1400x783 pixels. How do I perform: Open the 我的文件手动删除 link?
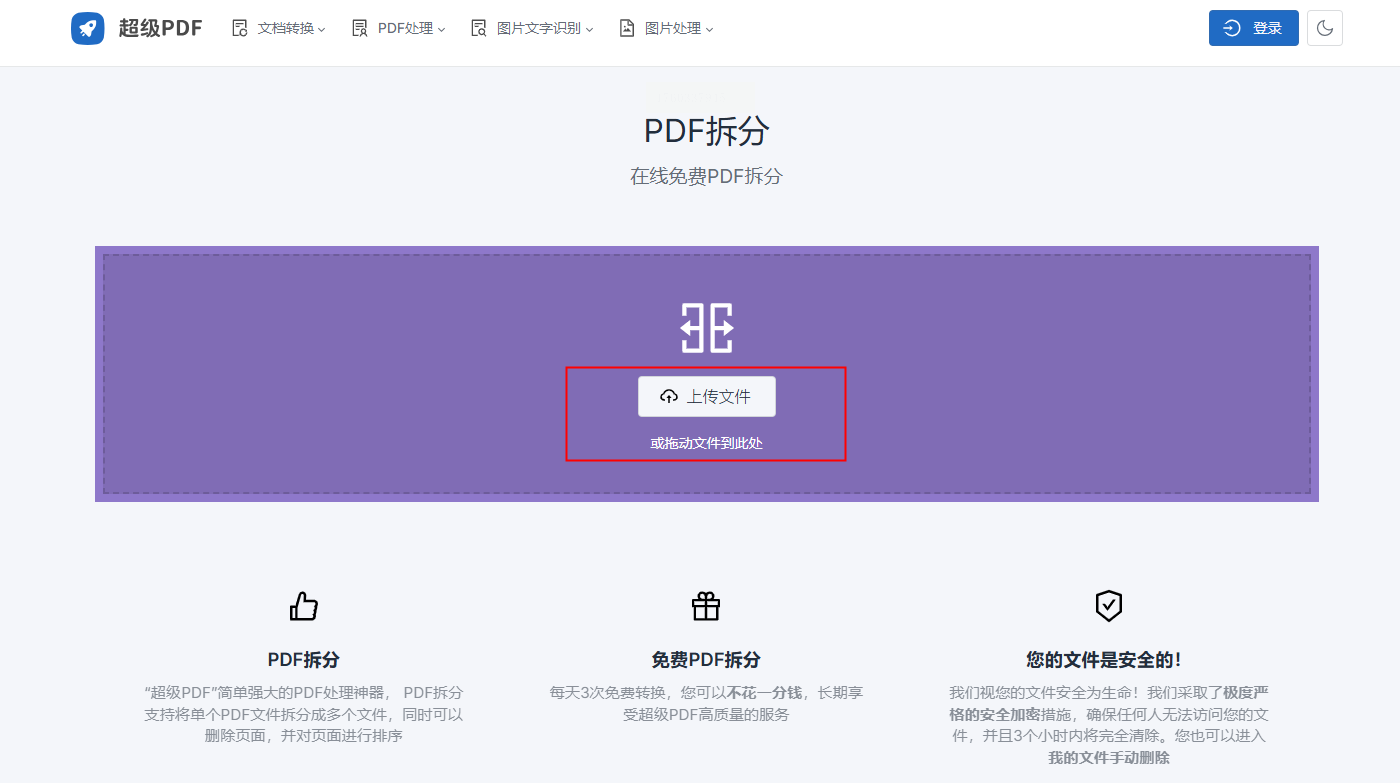click(x=1109, y=757)
